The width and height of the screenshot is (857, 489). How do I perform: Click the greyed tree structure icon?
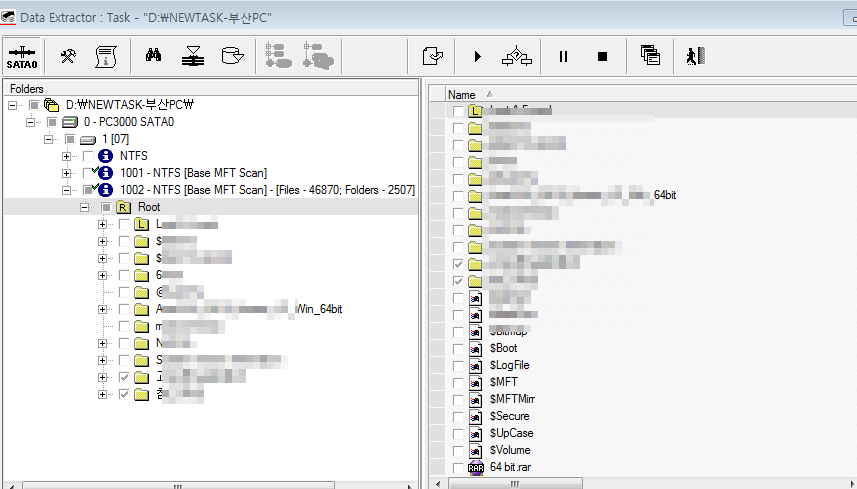coord(278,56)
